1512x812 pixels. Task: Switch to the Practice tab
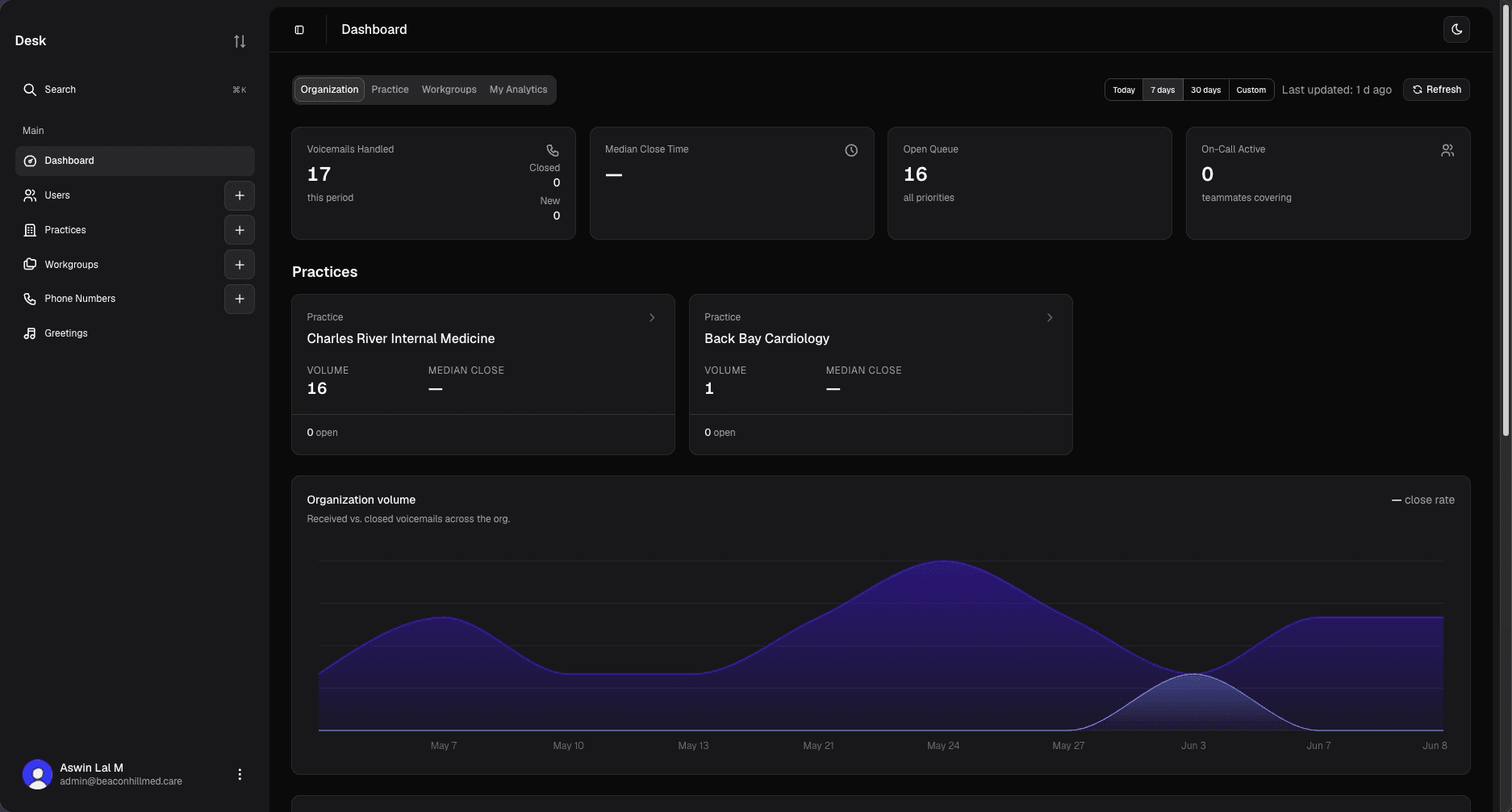pyautogui.click(x=390, y=90)
